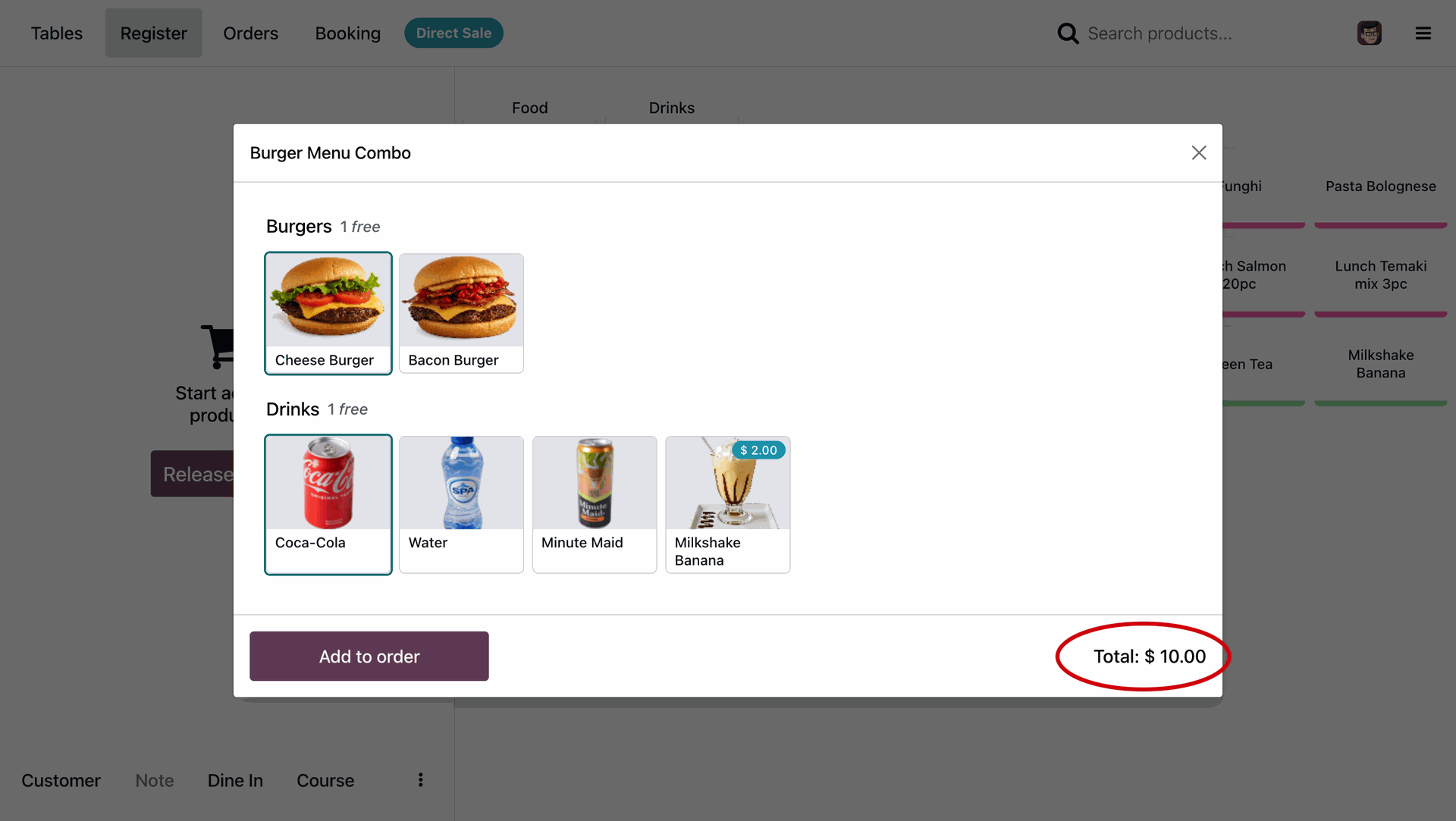Open the Orders tab
Image resolution: width=1456 pixels, height=821 pixels.
(x=250, y=33)
